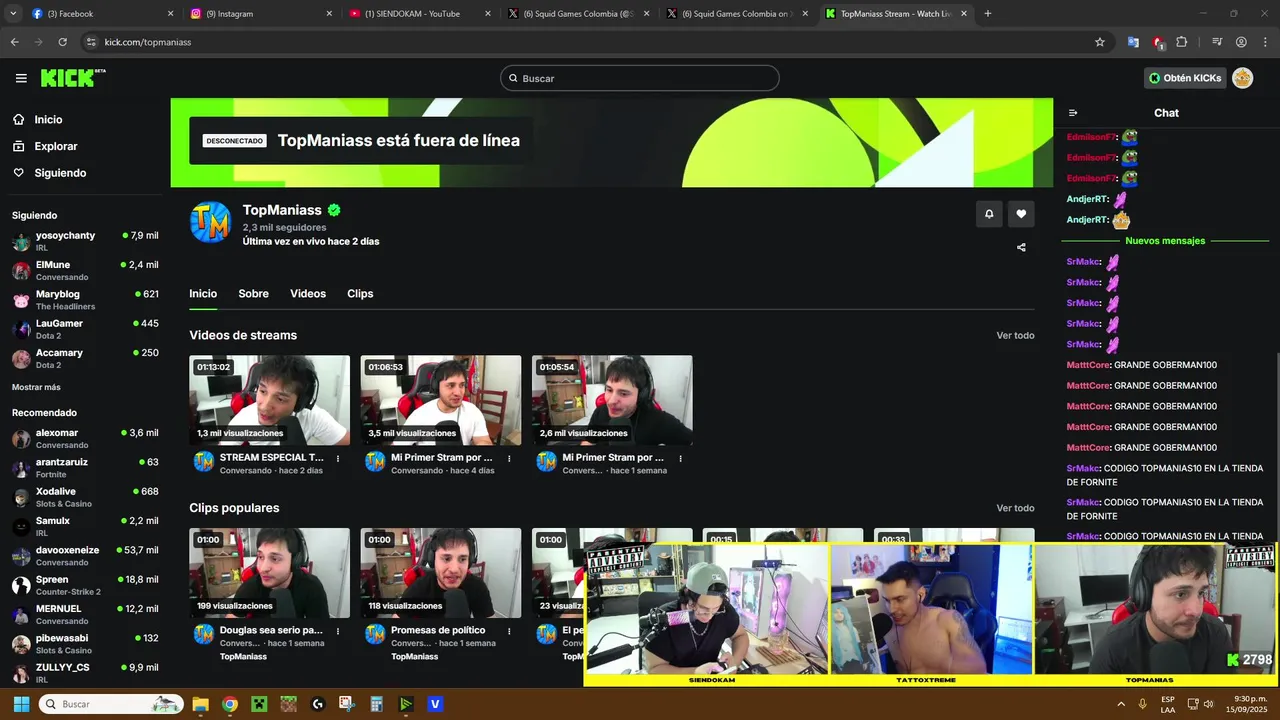Bookmark this page with the star icon
The width and height of the screenshot is (1280, 720).
1100,42
